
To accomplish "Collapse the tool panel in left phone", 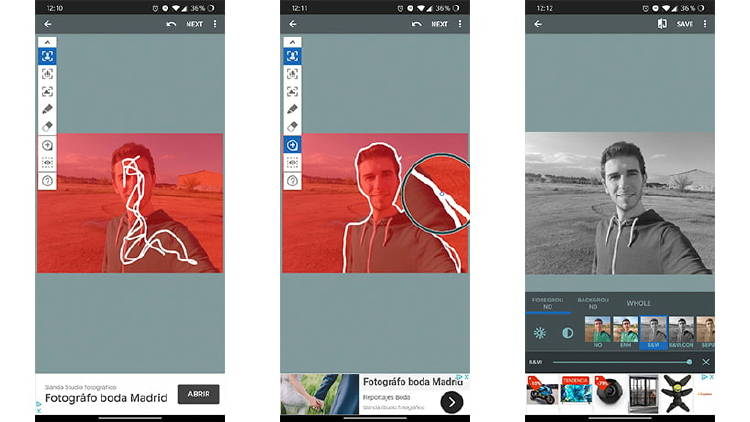I will [47, 42].
